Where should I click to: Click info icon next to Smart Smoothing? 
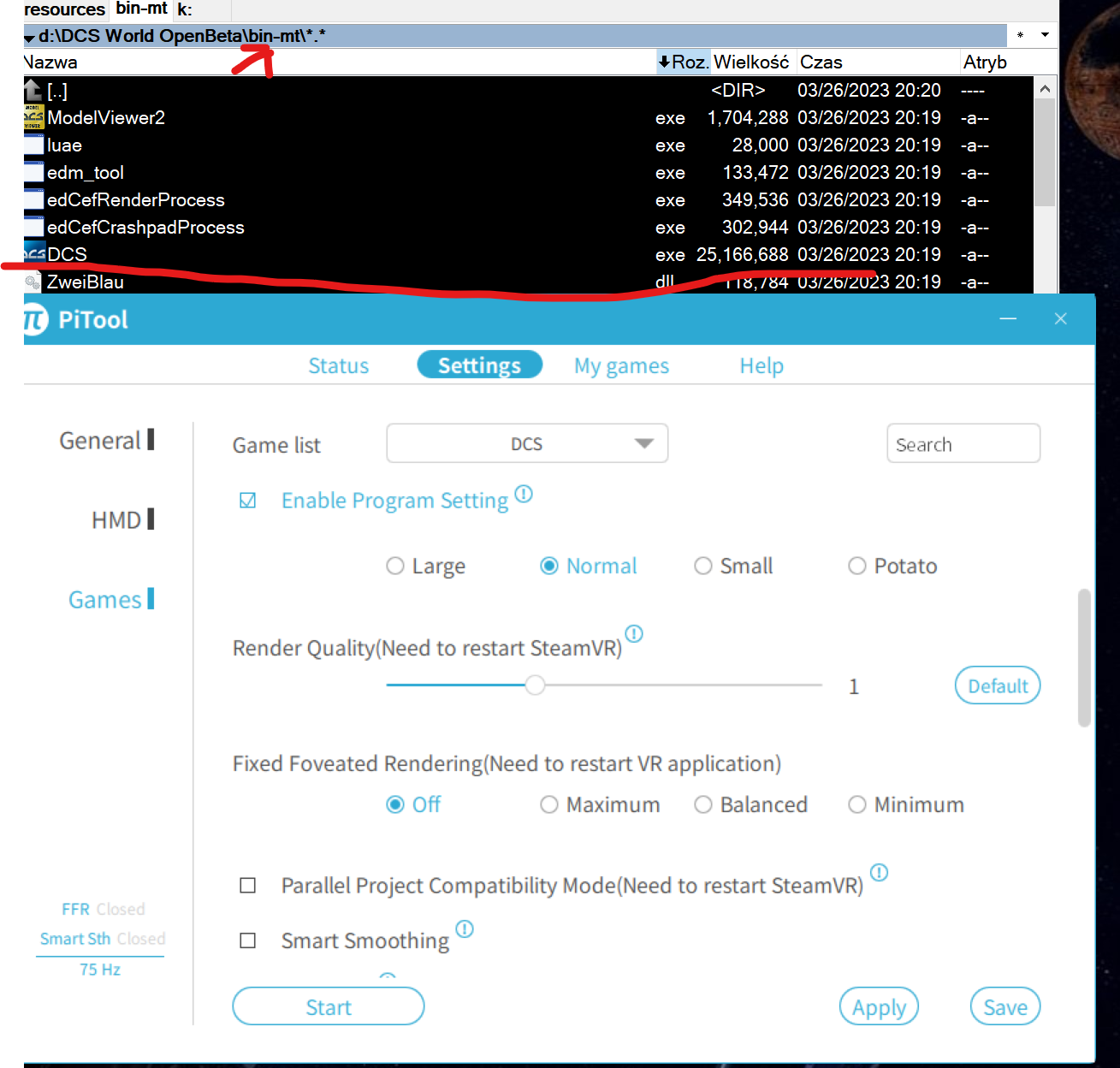(x=465, y=929)
